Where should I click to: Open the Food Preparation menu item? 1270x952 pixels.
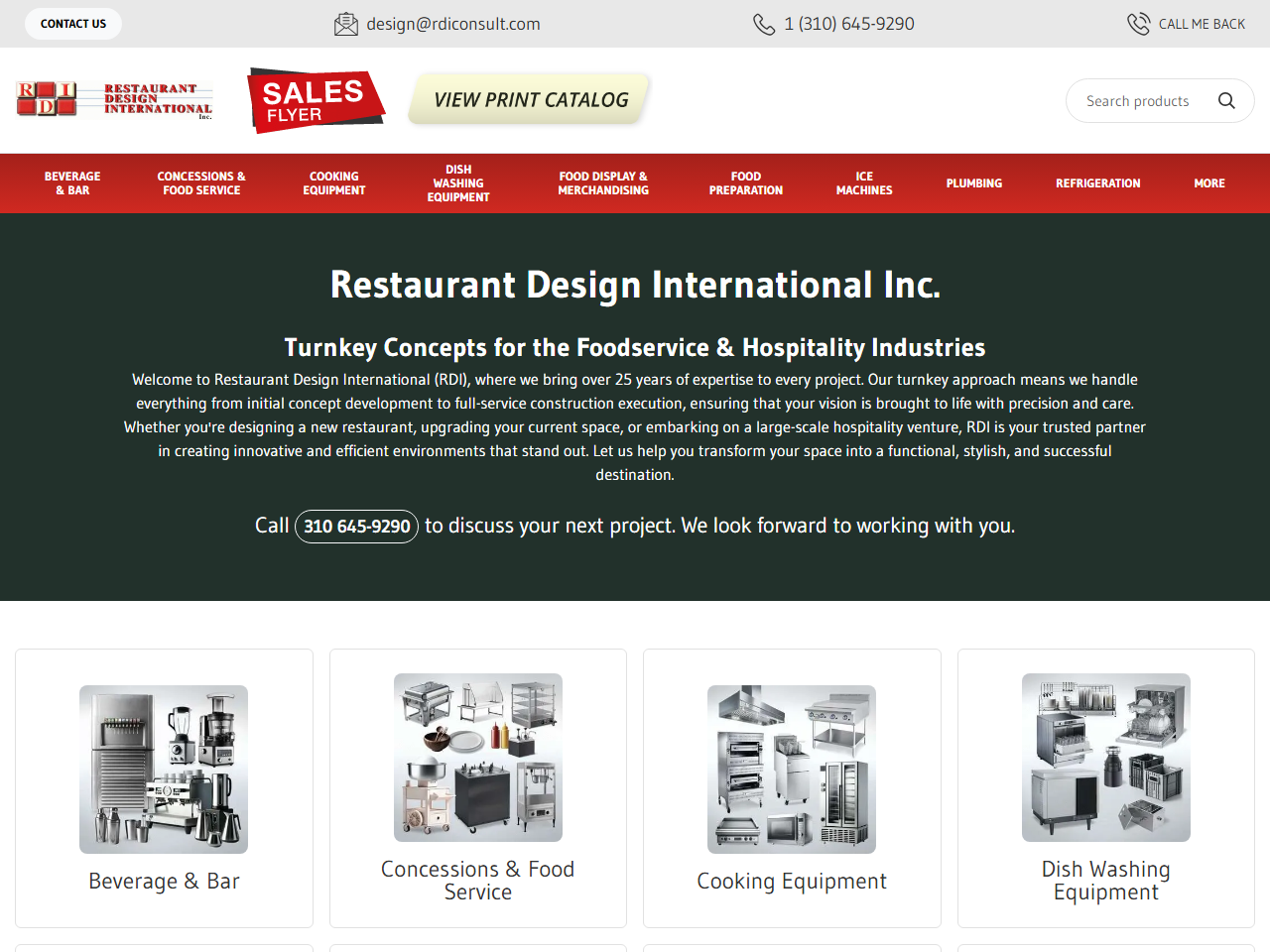click(x=746, y=183)
